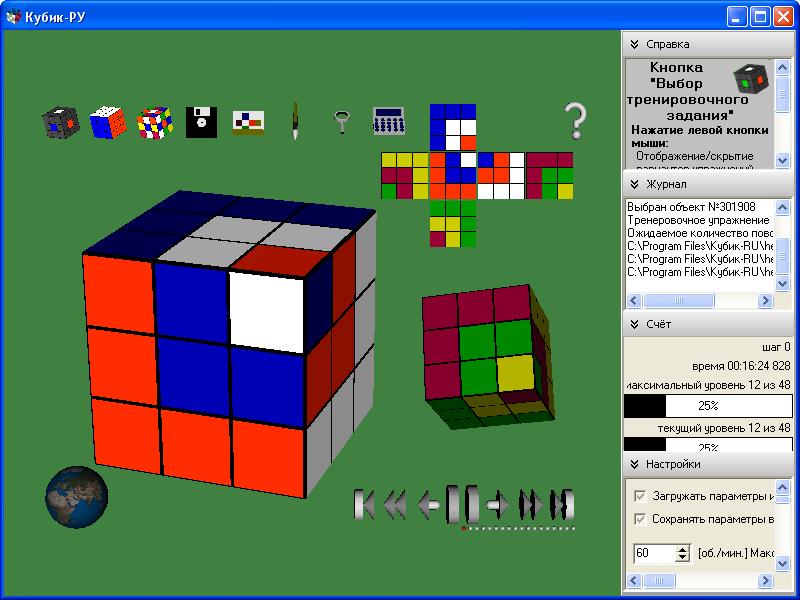Click the white sticker on the large cube front

coord(267,312)
